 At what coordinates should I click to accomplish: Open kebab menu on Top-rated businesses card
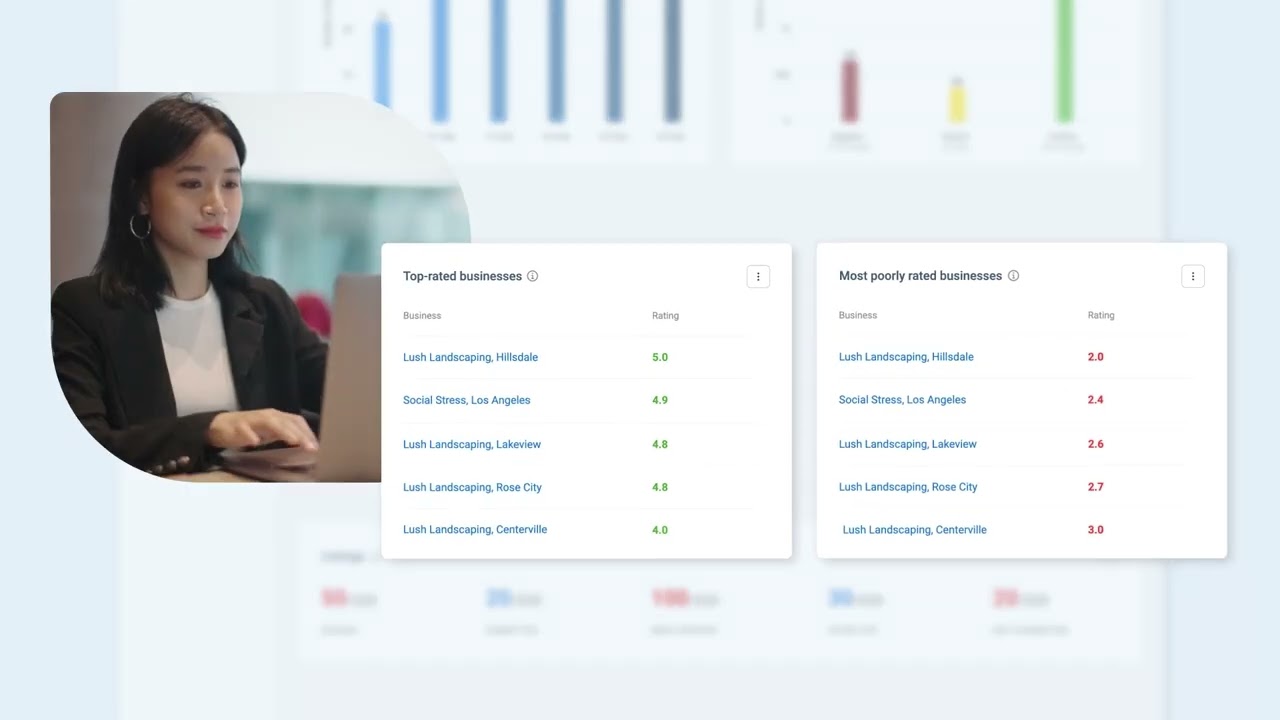coord(758,276)
